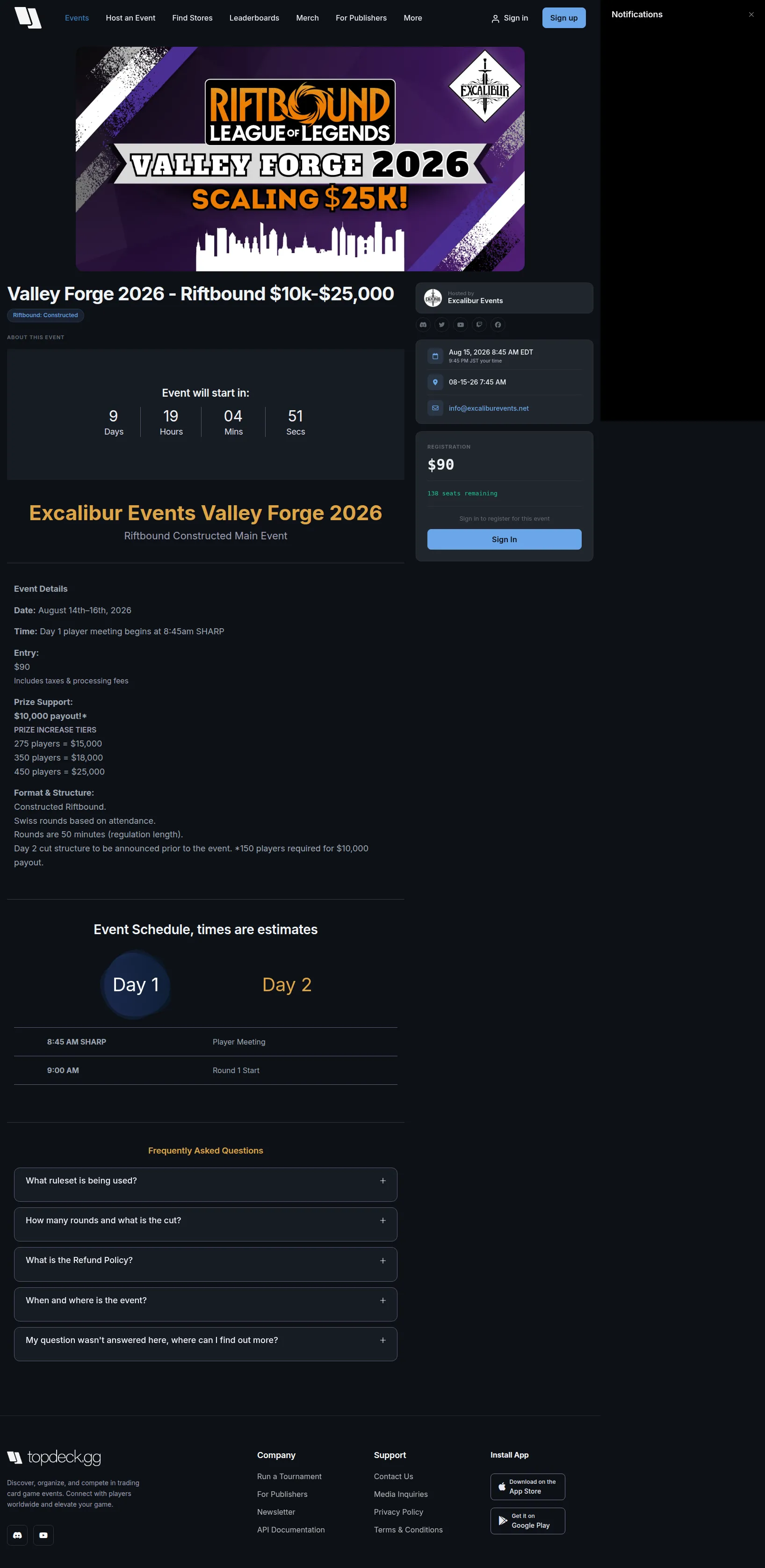This screenshot has width=765, height=1568.
Task: Open the host's Twitch icon link
Action: click(479, 325)
